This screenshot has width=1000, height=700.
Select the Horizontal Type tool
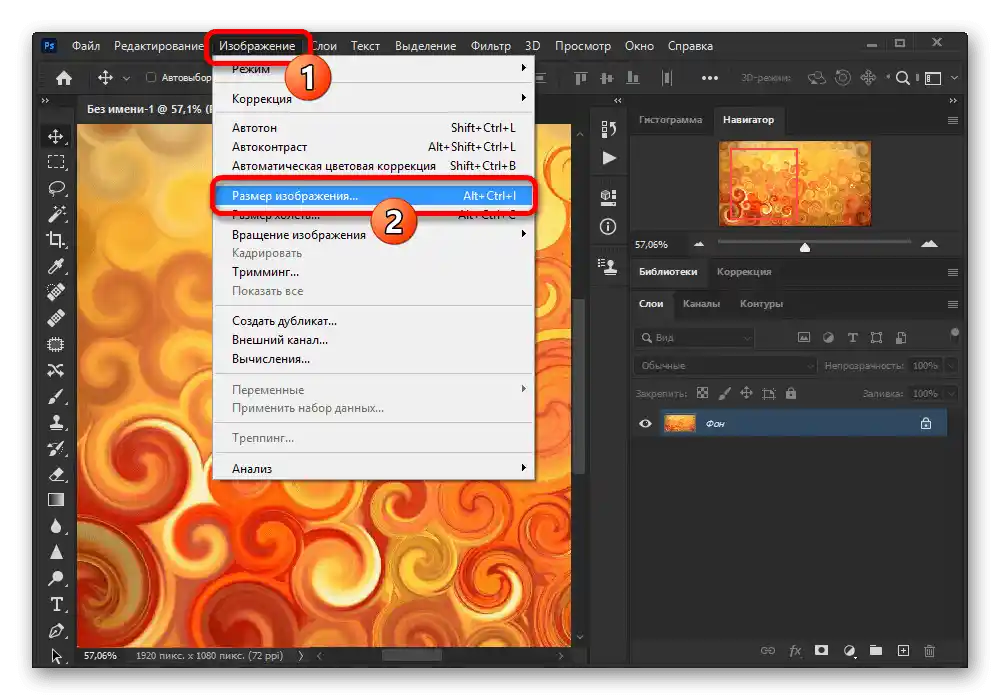55,604
